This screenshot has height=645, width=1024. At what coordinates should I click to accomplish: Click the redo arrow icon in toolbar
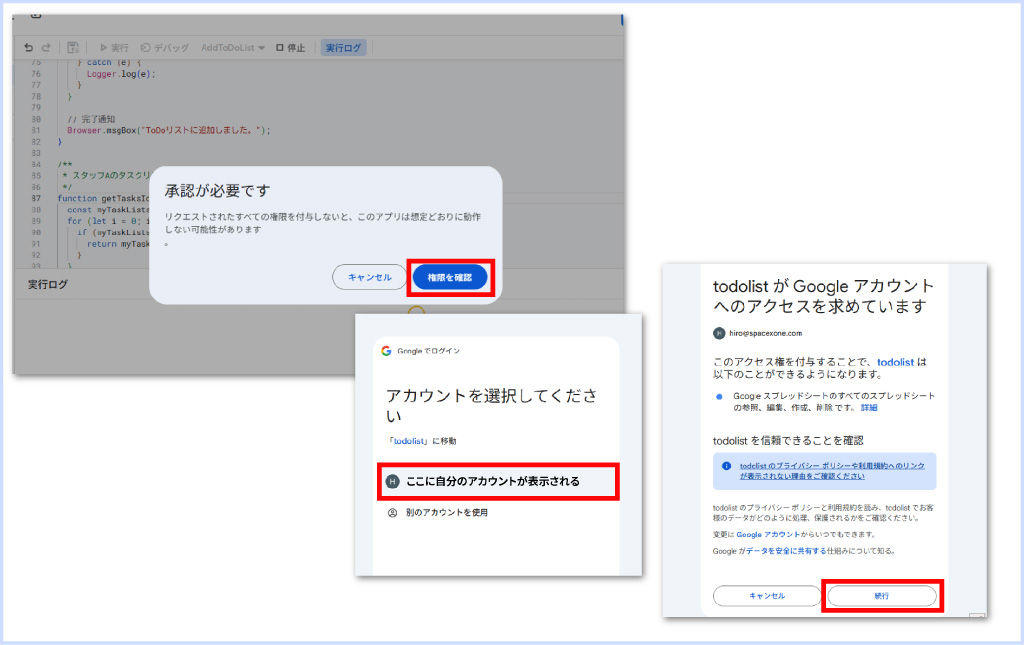point(46,47)
